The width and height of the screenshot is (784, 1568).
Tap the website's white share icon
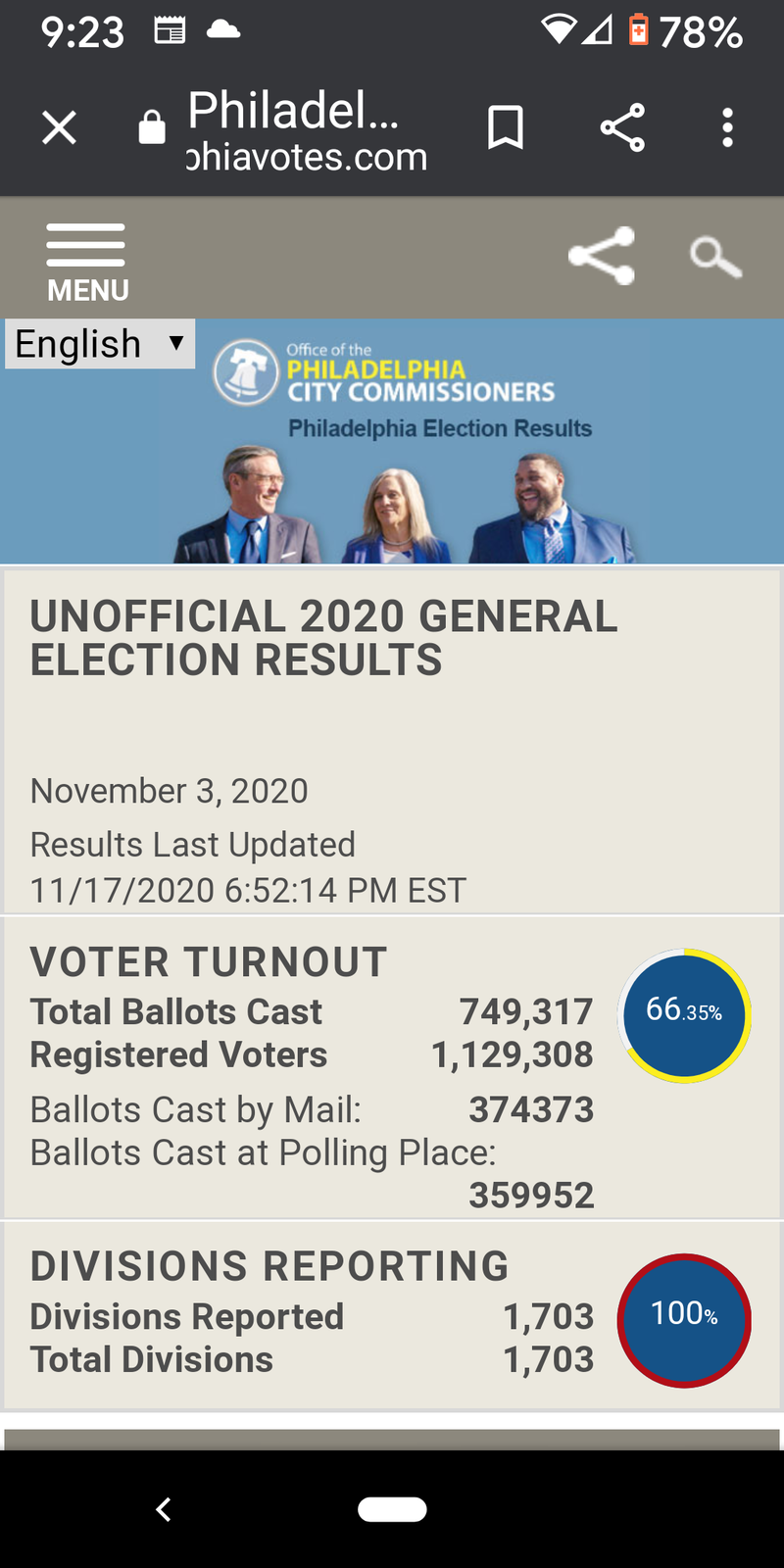pyautogui.click(x=602, y=256)
